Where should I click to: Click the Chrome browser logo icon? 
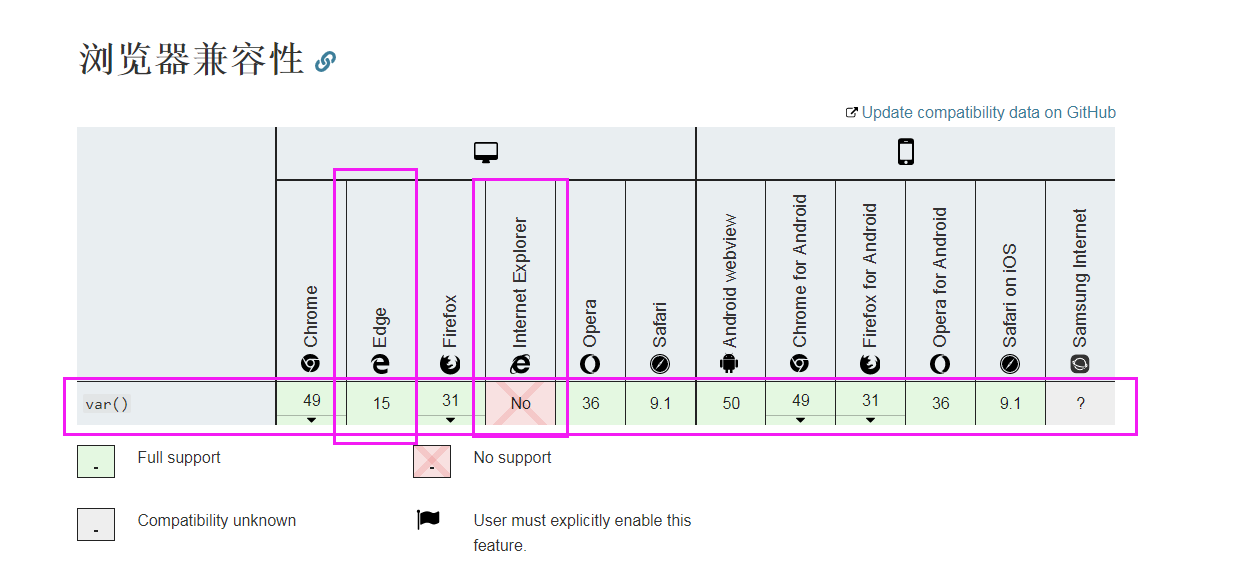311,364
